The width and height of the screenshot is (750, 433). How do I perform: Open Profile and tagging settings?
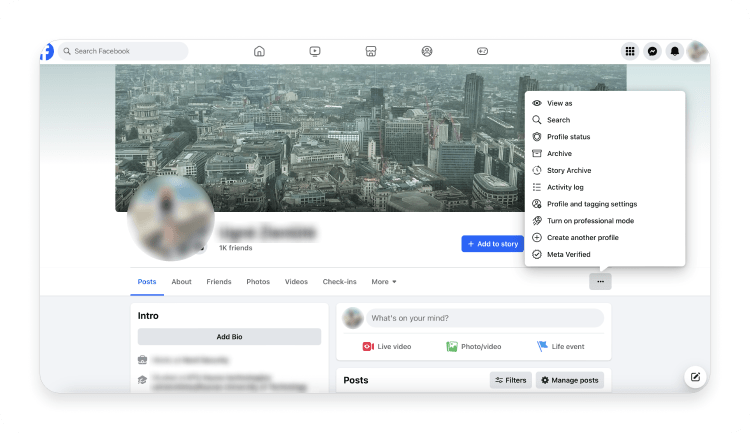click(x=605, y=204)
